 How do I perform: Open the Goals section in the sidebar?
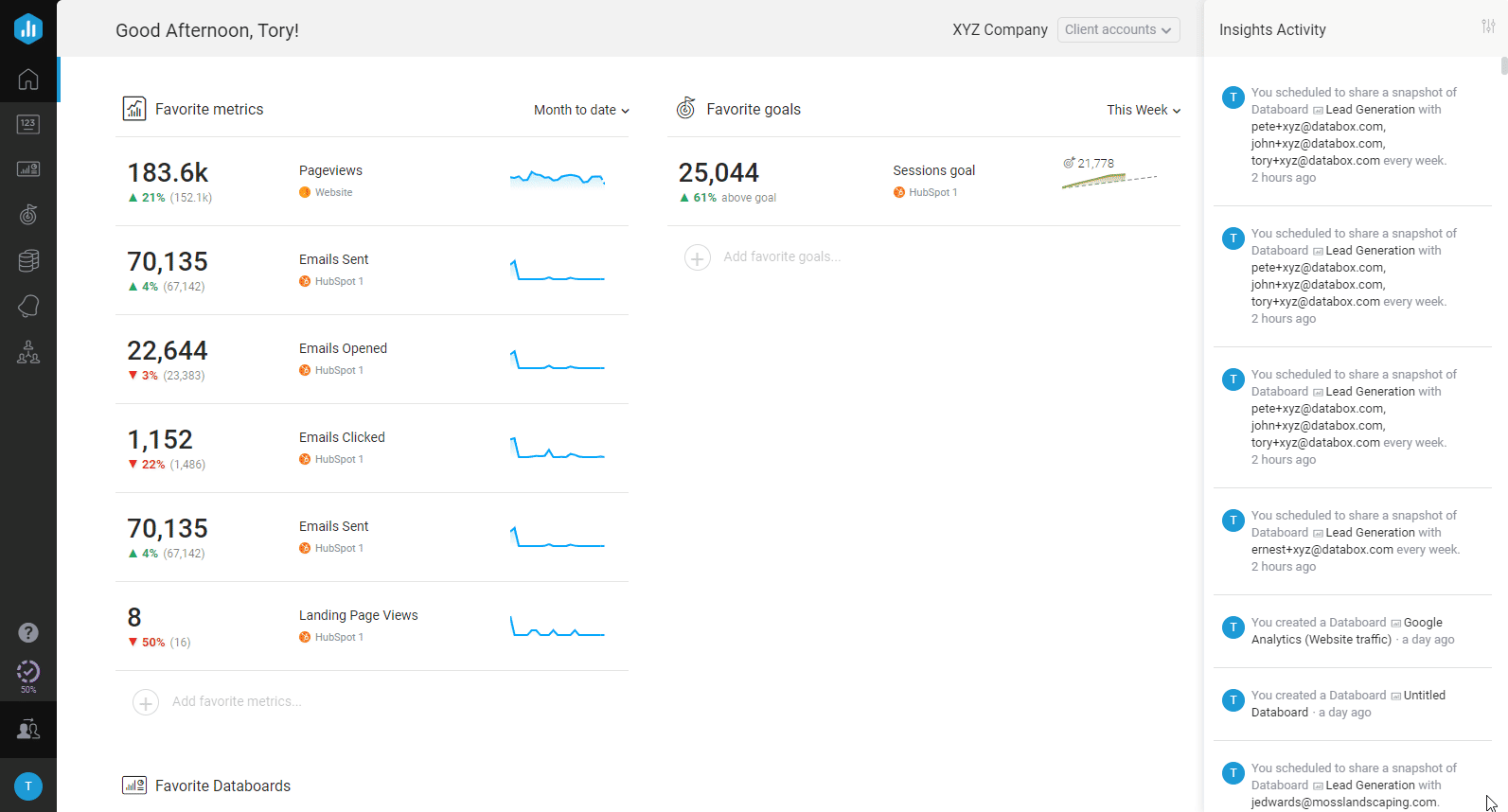point(28,215)
